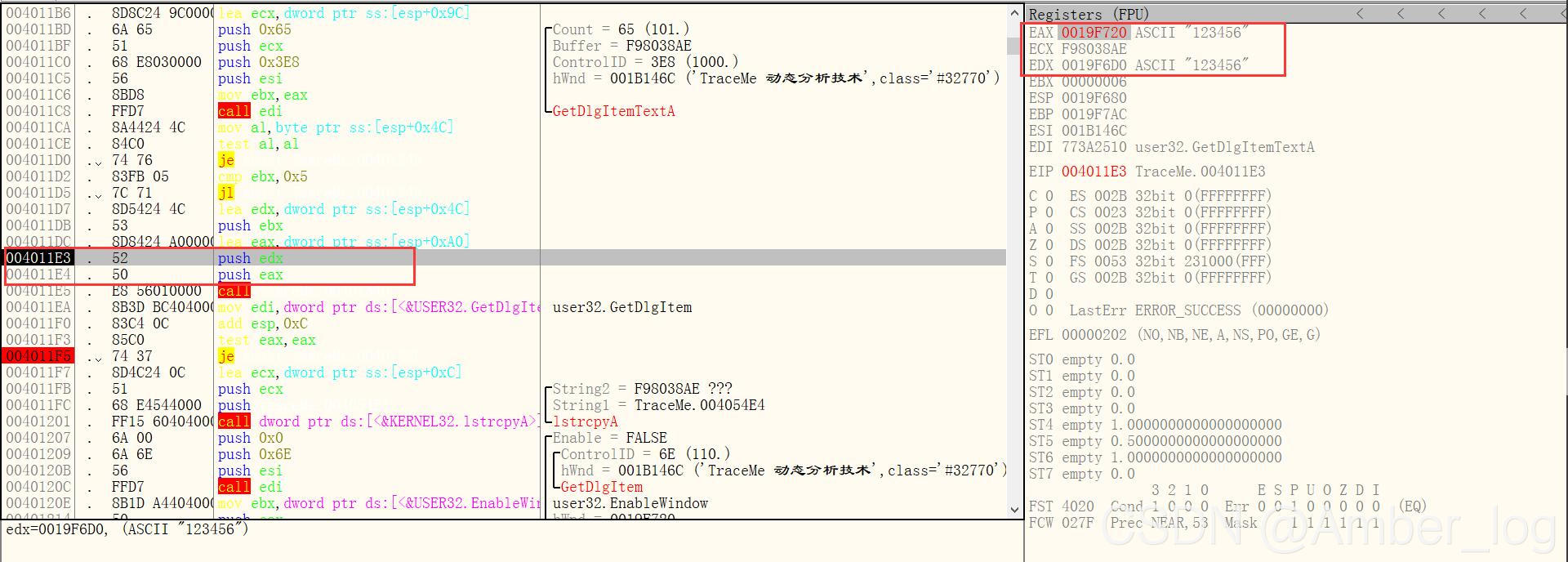Select the LastErr ERROR_SUCCESS entry
The image size is (1568, 562).
tap(1199, 310)
